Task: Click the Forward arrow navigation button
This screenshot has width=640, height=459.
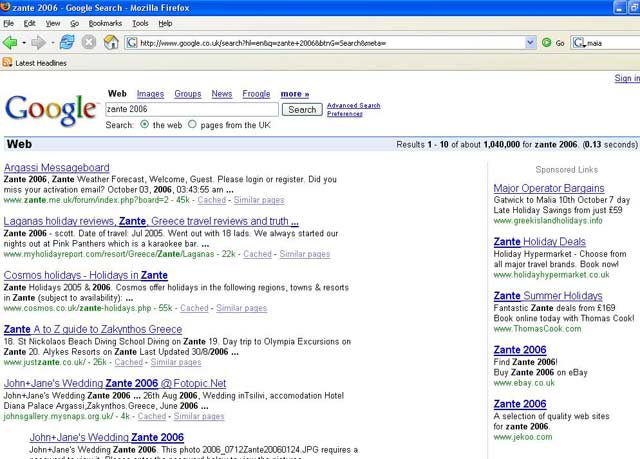Action: pos(38,42)
